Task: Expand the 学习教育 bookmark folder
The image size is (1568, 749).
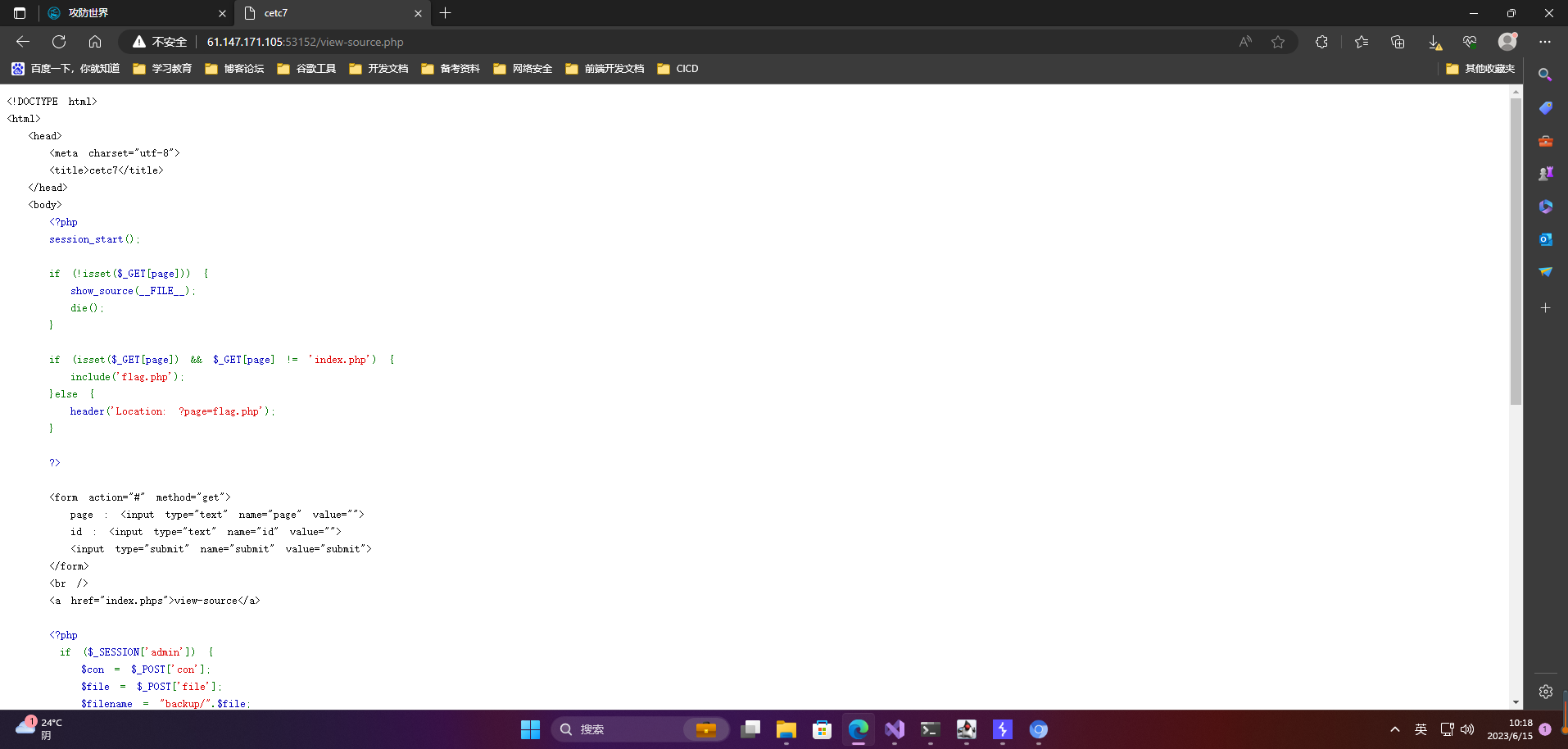Action: pyautogui.click(x=162, y=69)
